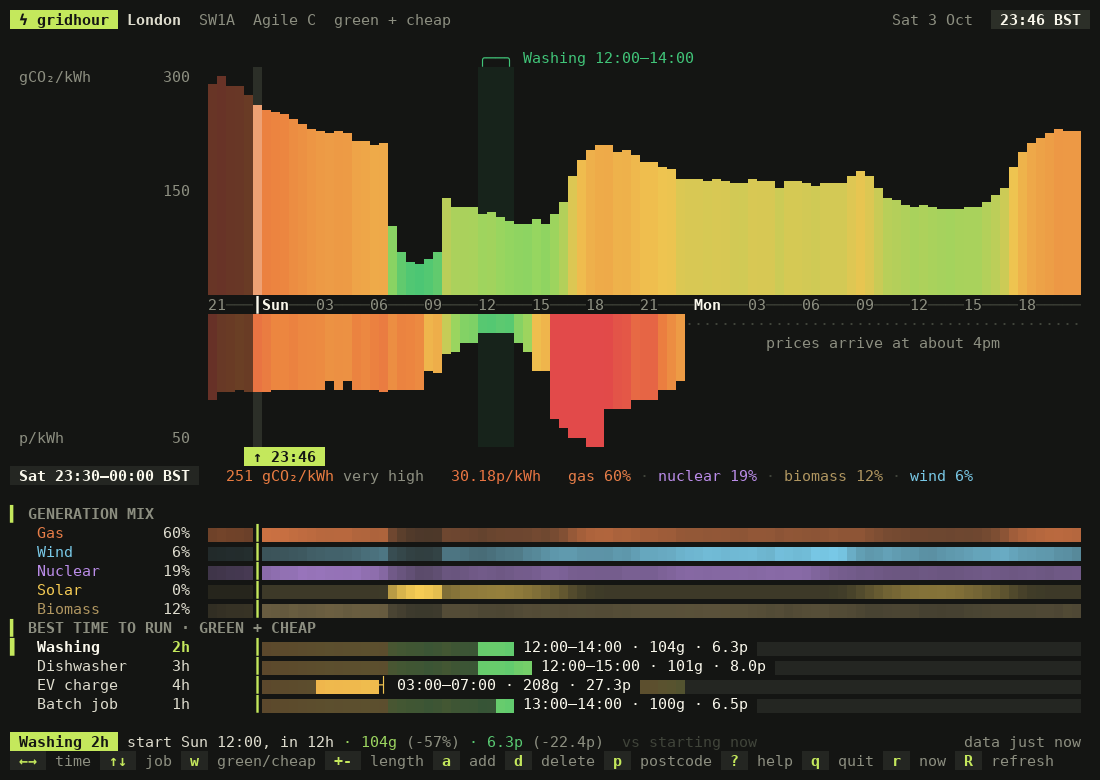Screen dimensions: 1100x780
Task: Click EV charge result '03:00–07:00 · 208g · 27.3p'
Action: [x=514, y=685]
